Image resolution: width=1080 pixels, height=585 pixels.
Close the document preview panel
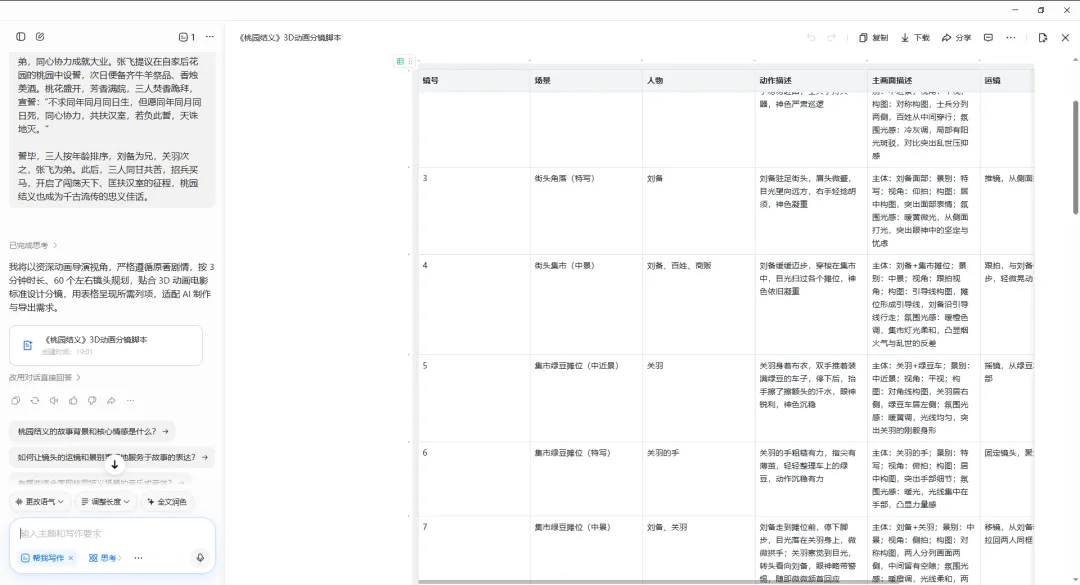click(1065, 38)
